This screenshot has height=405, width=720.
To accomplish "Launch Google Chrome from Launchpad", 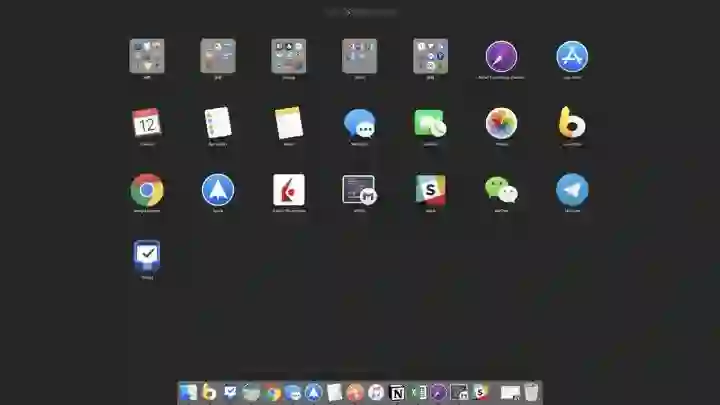I will pos(147,190).
